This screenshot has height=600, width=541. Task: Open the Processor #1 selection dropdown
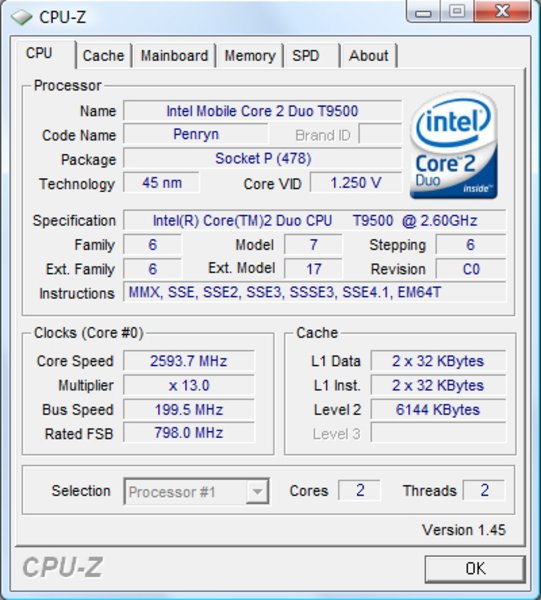click(x=196, y=491)
